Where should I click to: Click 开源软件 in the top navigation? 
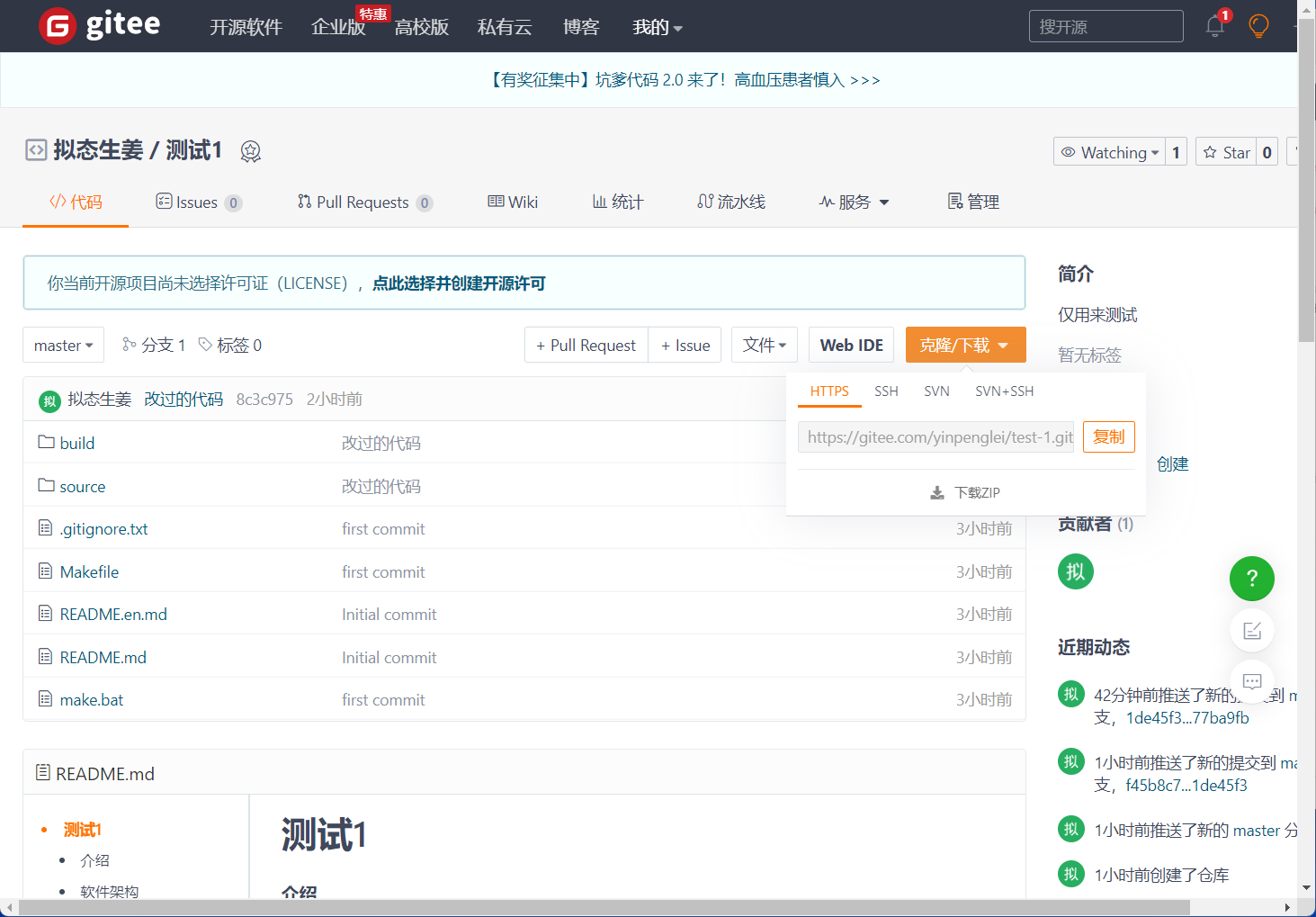(246, 27)
